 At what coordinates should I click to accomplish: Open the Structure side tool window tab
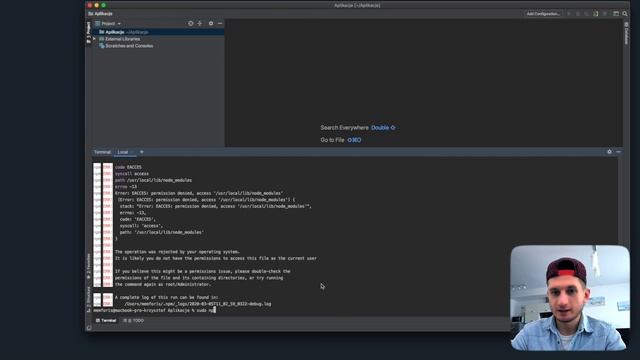click(88, 299)
